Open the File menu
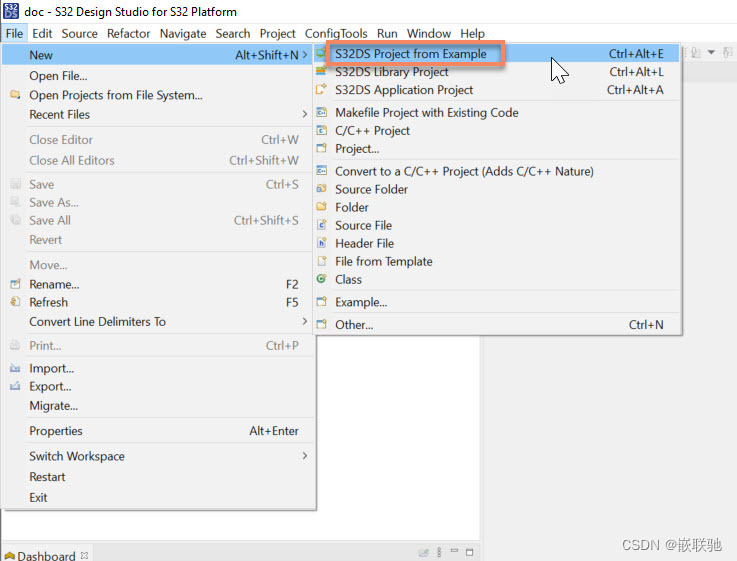The height and width of the screenshot is (561, 737). tap(14, 33)
